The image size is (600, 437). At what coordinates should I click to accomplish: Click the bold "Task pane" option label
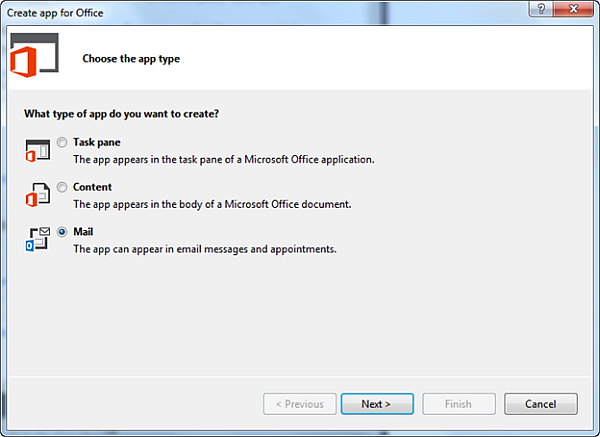pyautogui.click(x=96, y=142)
